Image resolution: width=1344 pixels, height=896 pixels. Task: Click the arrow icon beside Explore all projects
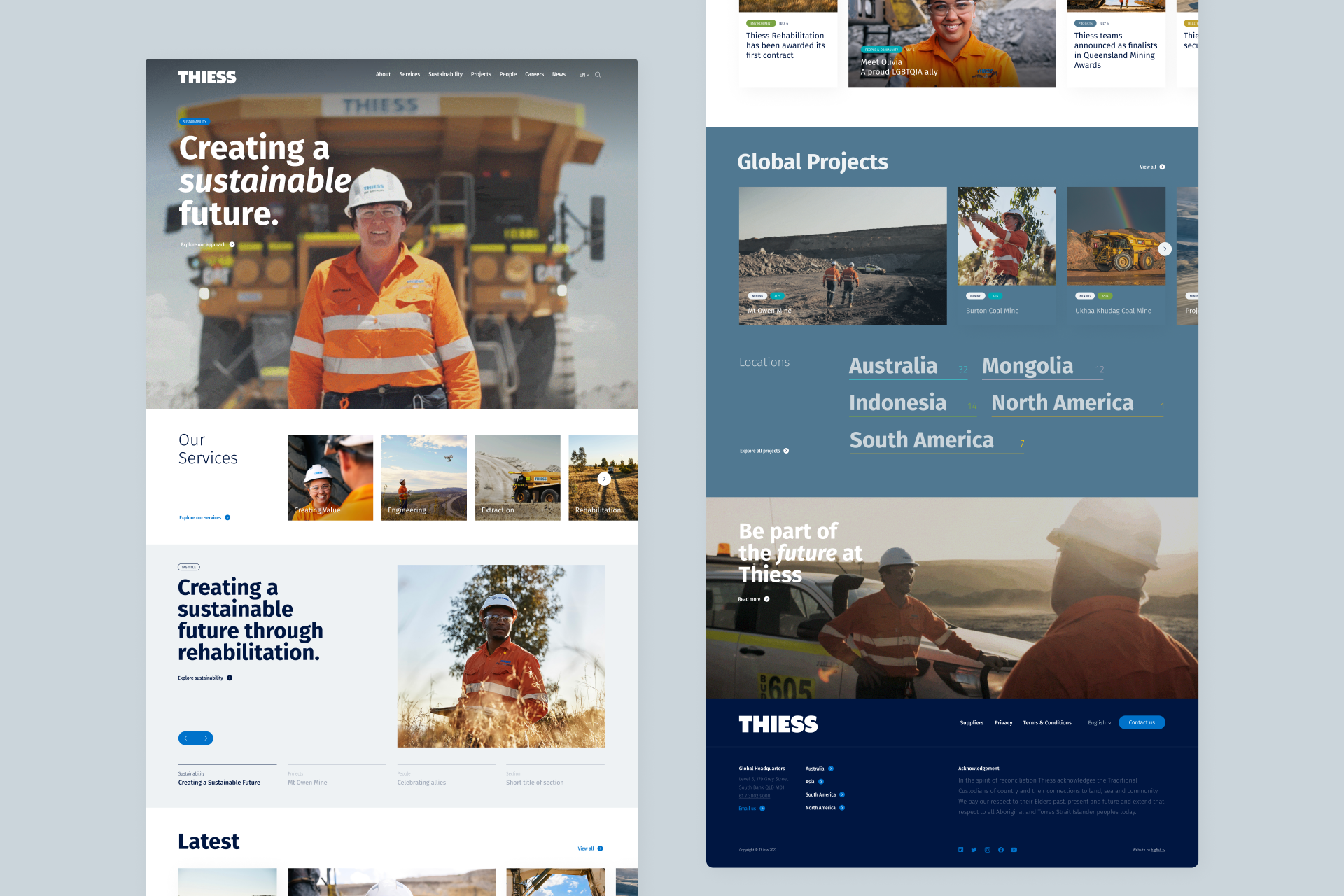pos(786,451)
